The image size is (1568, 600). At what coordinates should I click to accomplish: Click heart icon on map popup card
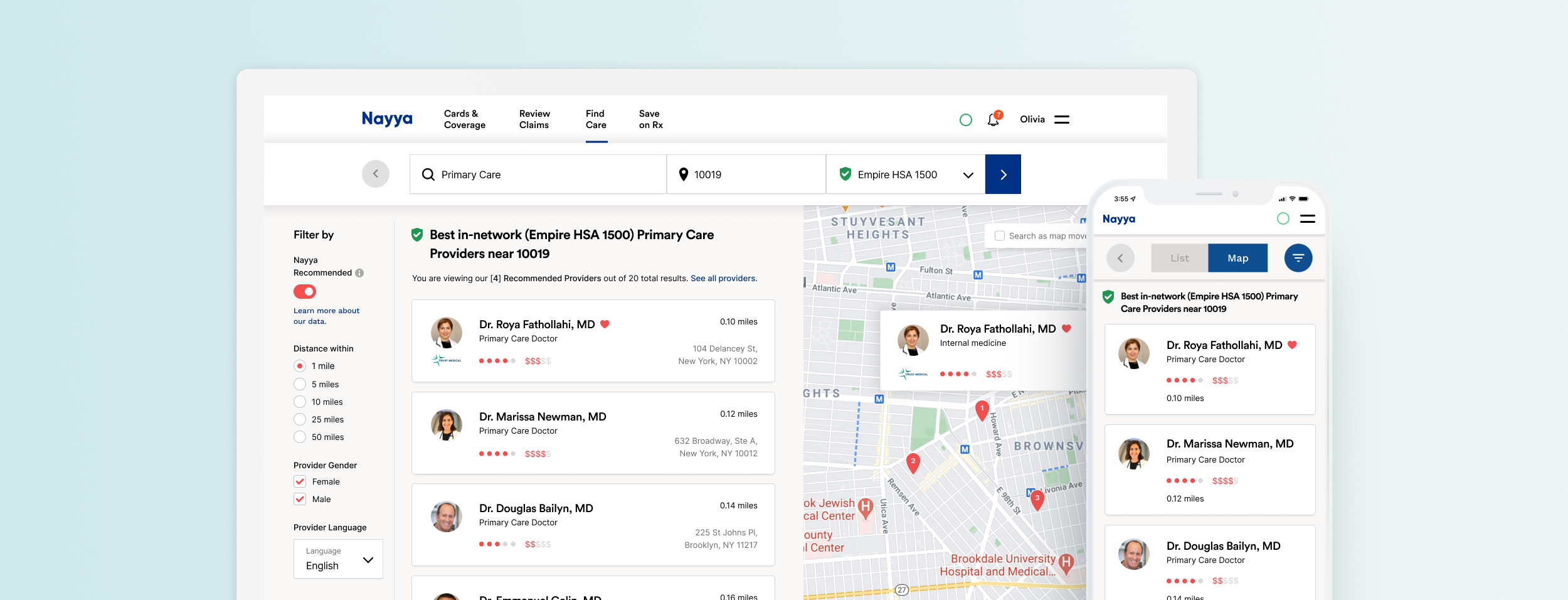(x=1066, y=329)
